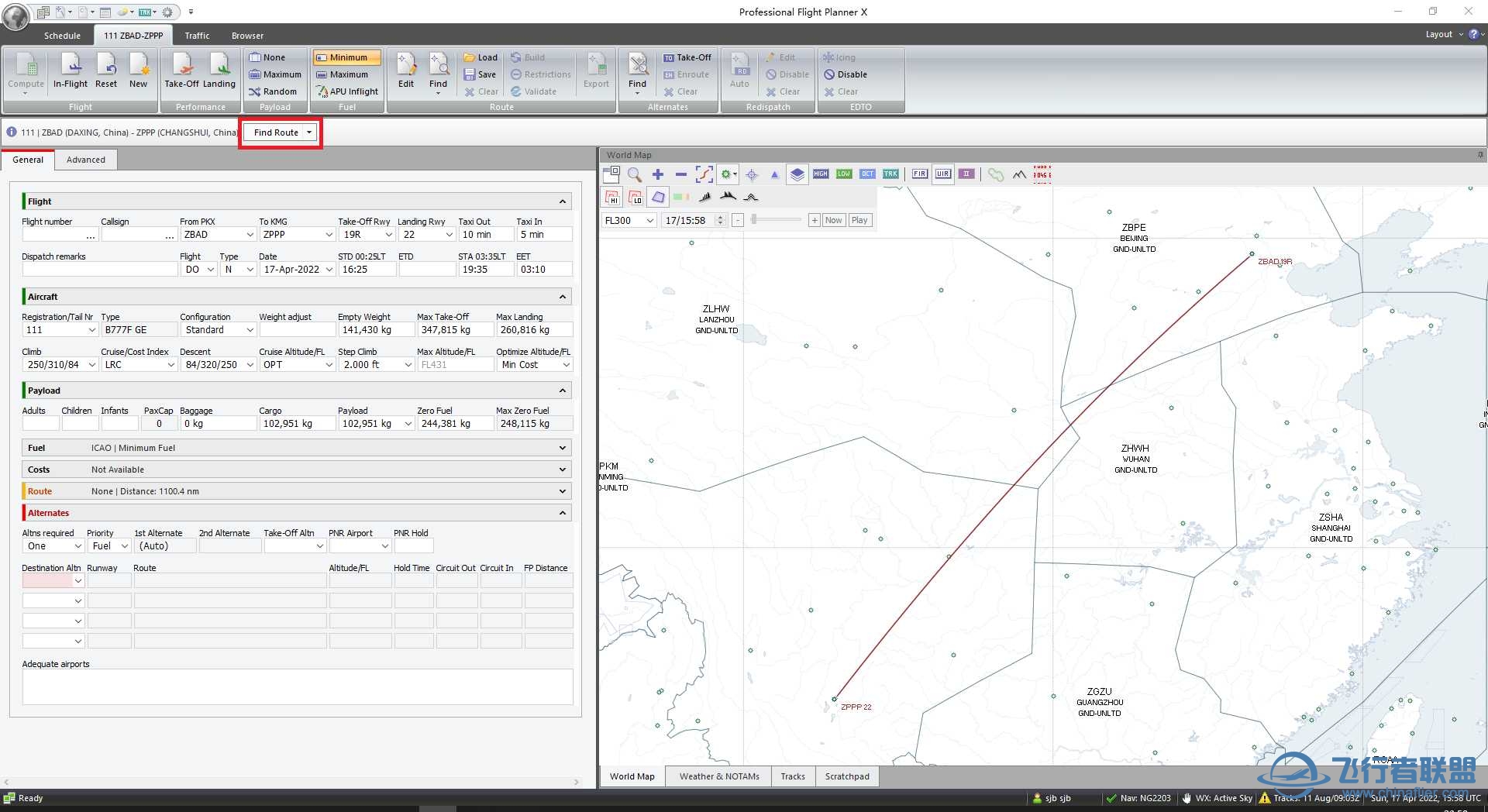Click the time slider plus button
1488x812 pixels.
click(x=814, y=220)
